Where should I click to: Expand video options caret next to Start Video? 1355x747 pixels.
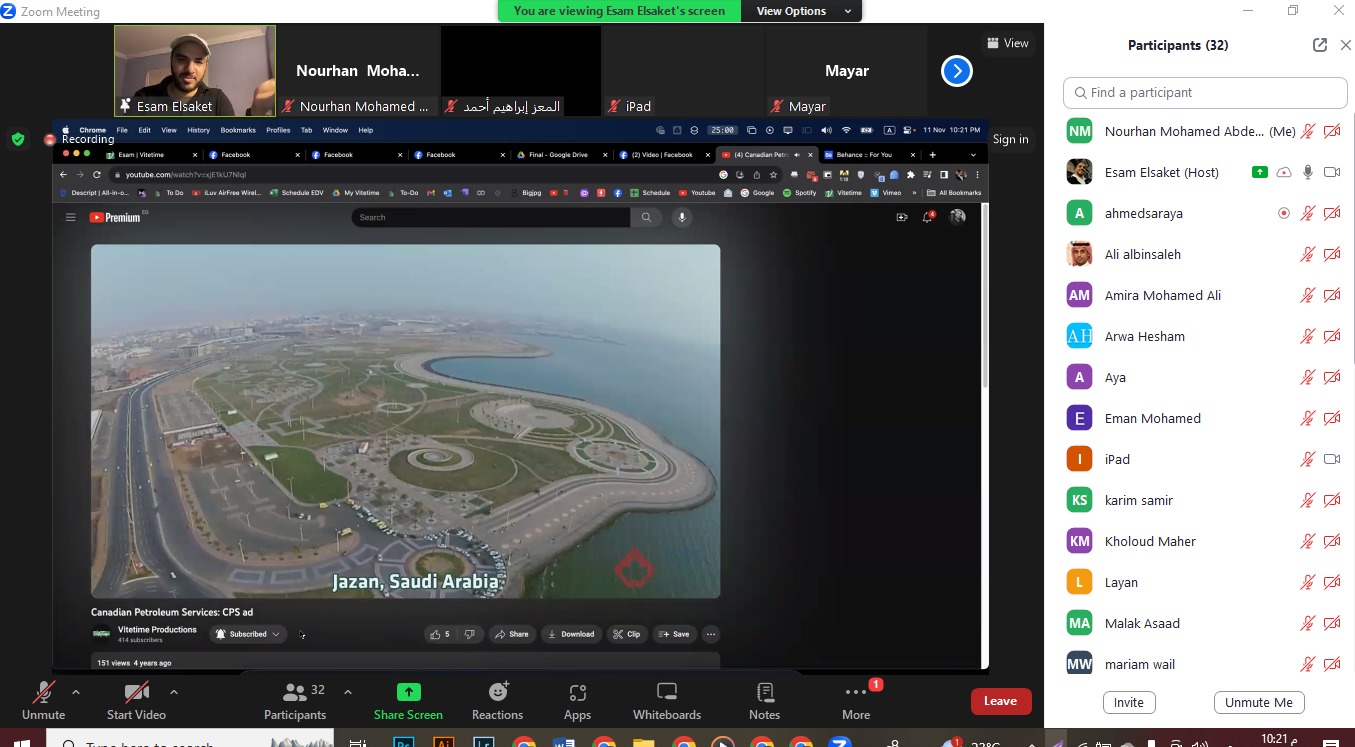(174, 691)
